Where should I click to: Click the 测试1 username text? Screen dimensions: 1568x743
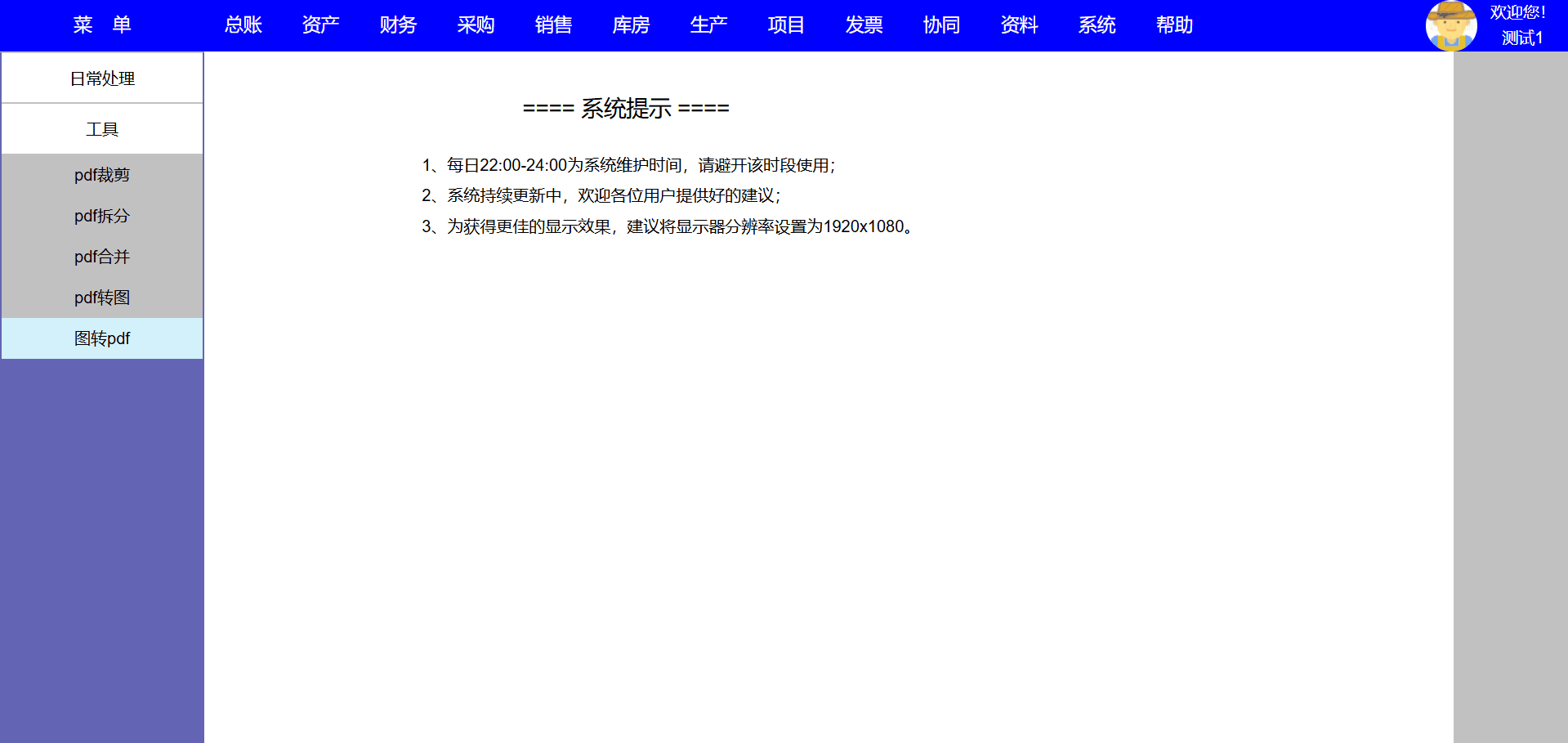pyautogui.click(x=1521, y=38)
